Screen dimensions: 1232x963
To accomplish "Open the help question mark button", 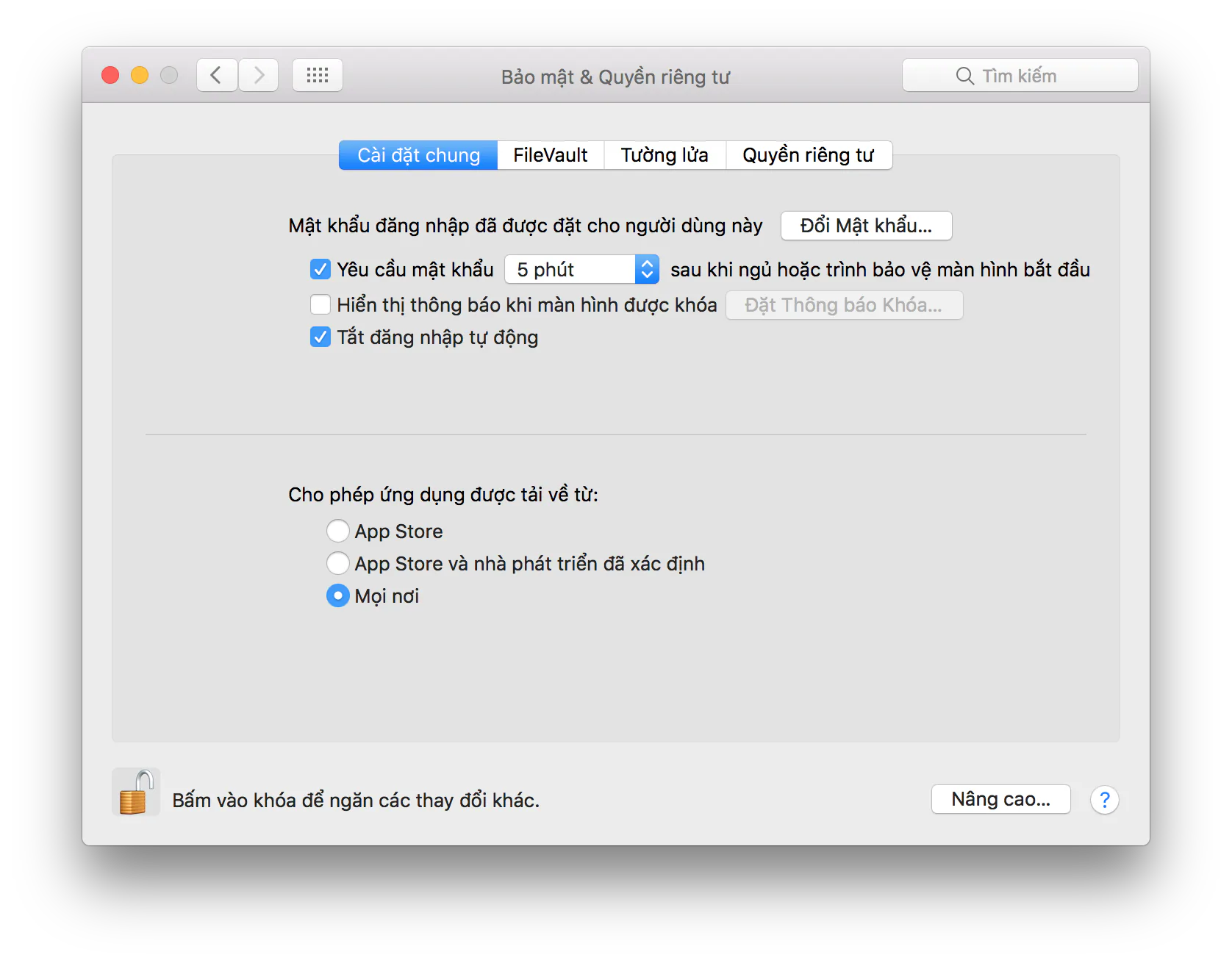I will pyautogui.click(x=1104, y=800).
